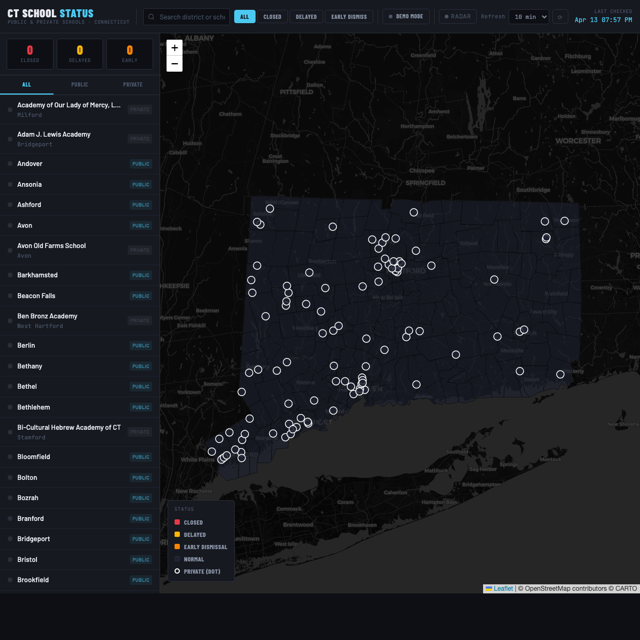Viewport: 640px width, 640px height.
Task: Select the Brookfield district
Action: coord(80,580)
